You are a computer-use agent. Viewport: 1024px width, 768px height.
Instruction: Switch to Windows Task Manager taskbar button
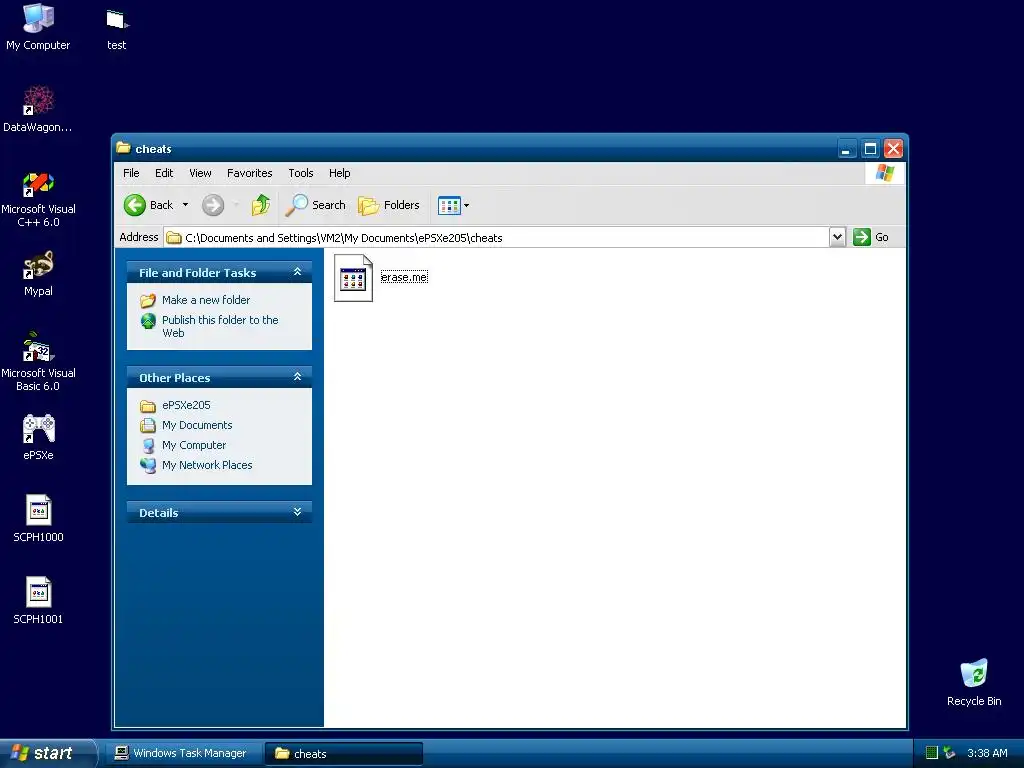coord(184,753)
